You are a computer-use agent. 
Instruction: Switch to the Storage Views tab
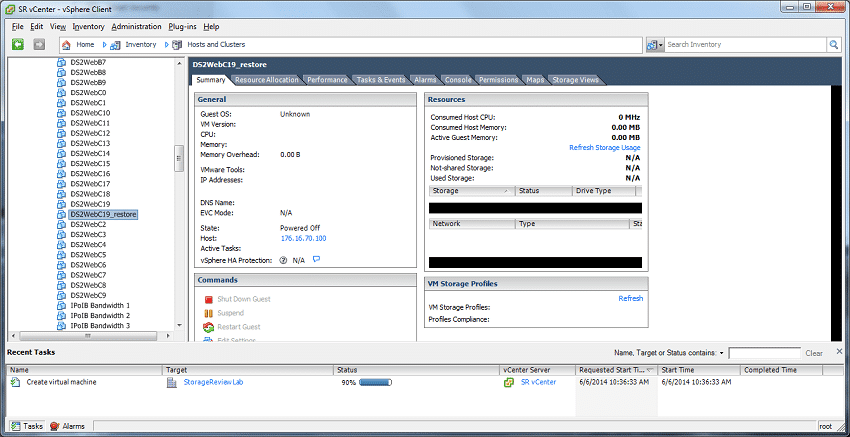click(575, 80)
